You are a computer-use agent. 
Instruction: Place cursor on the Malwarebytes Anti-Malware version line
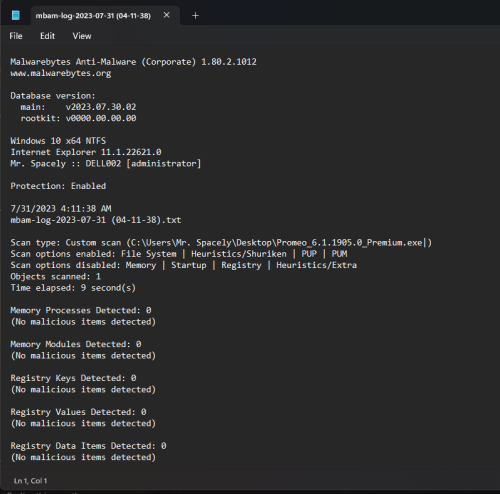[133, 62]
